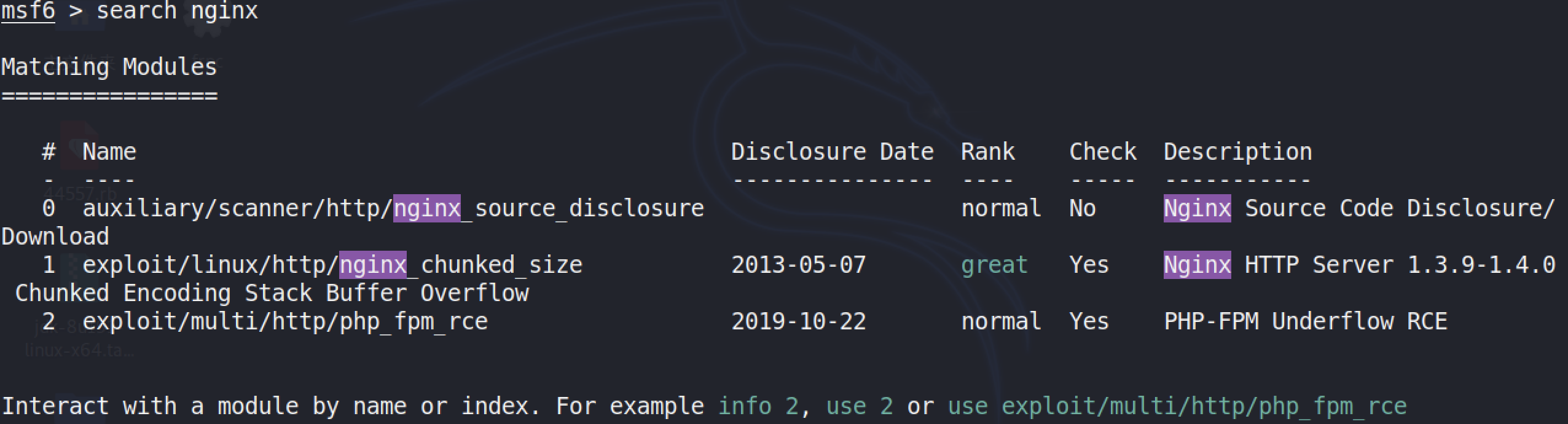1568x424 pixels.
Task: Click the 2019-10-22 disclosure date
Action: tap(799, 321)
